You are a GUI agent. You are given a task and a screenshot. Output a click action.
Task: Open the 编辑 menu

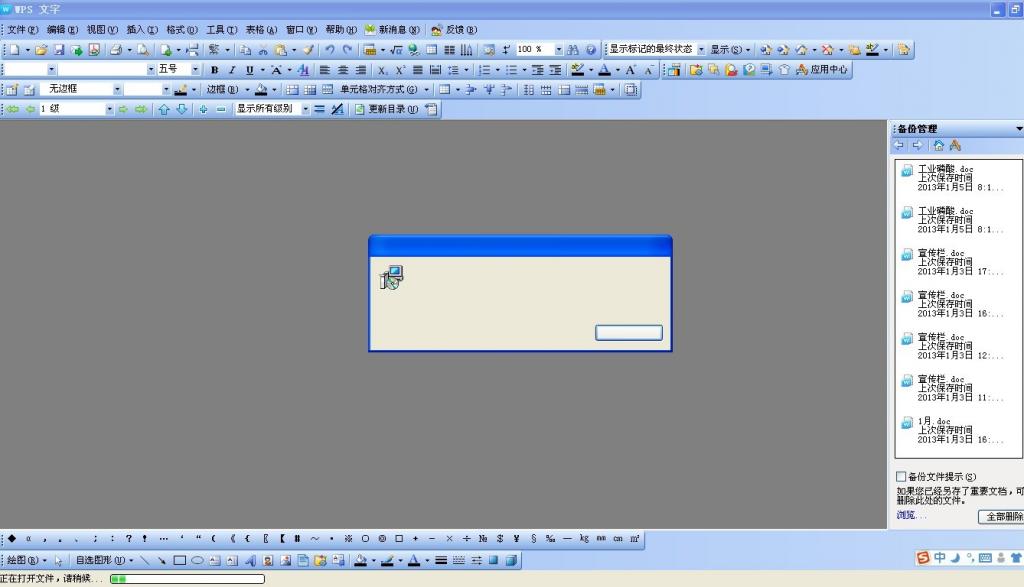[62, 29]
